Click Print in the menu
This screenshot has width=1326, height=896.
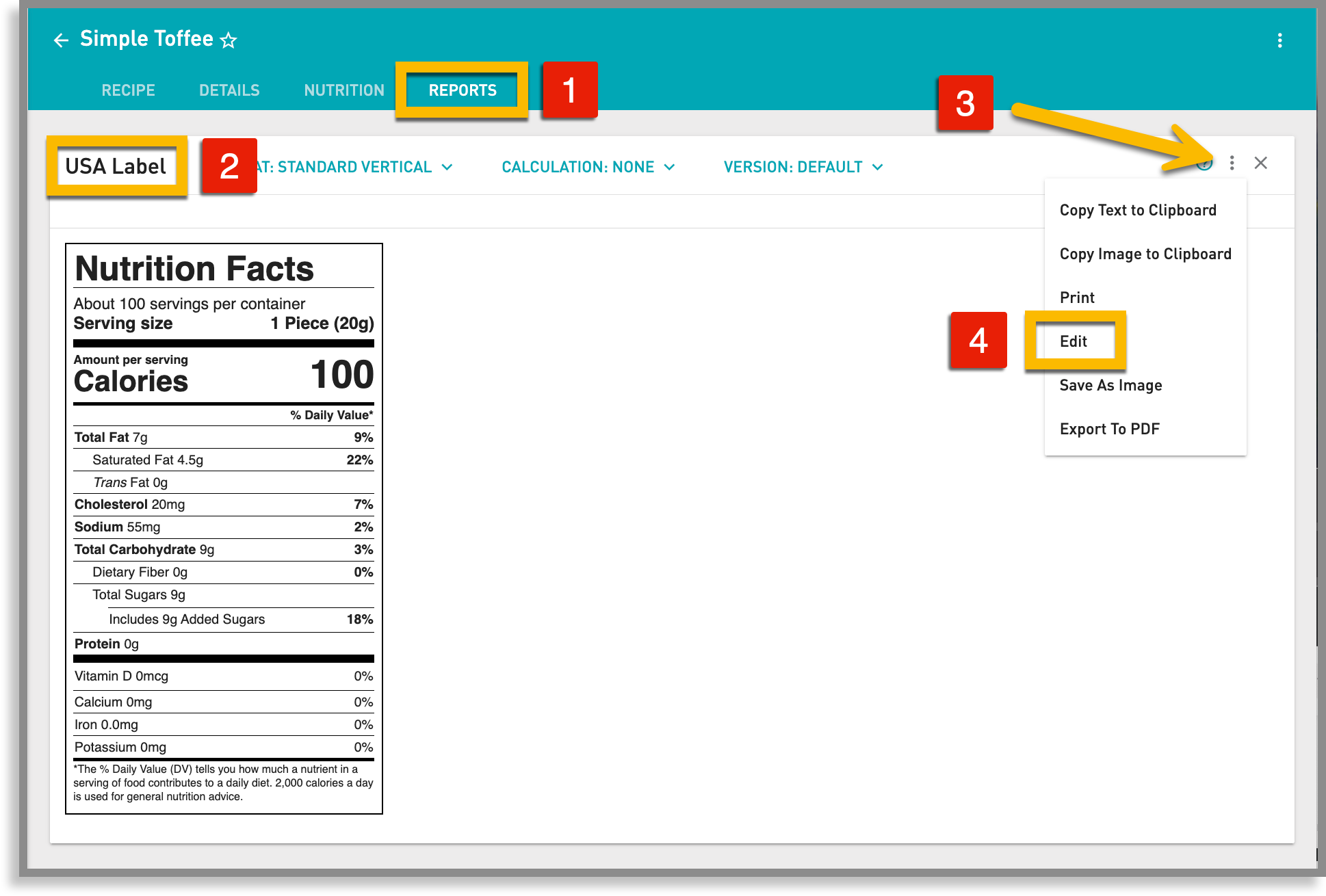coord(1076,297)
